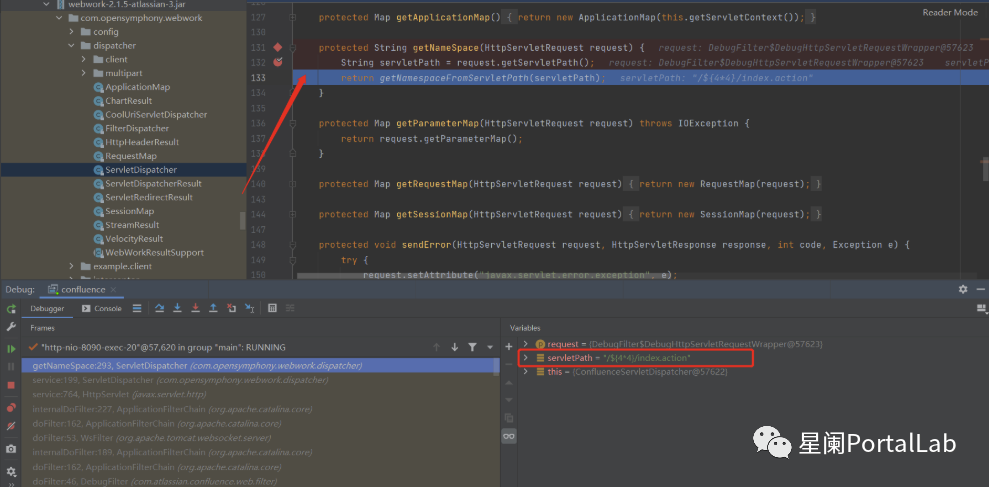Screen dimensions: 989x487
Task: Toggle Mute Breakpoints icon
Action: click(x=11, y=426)
